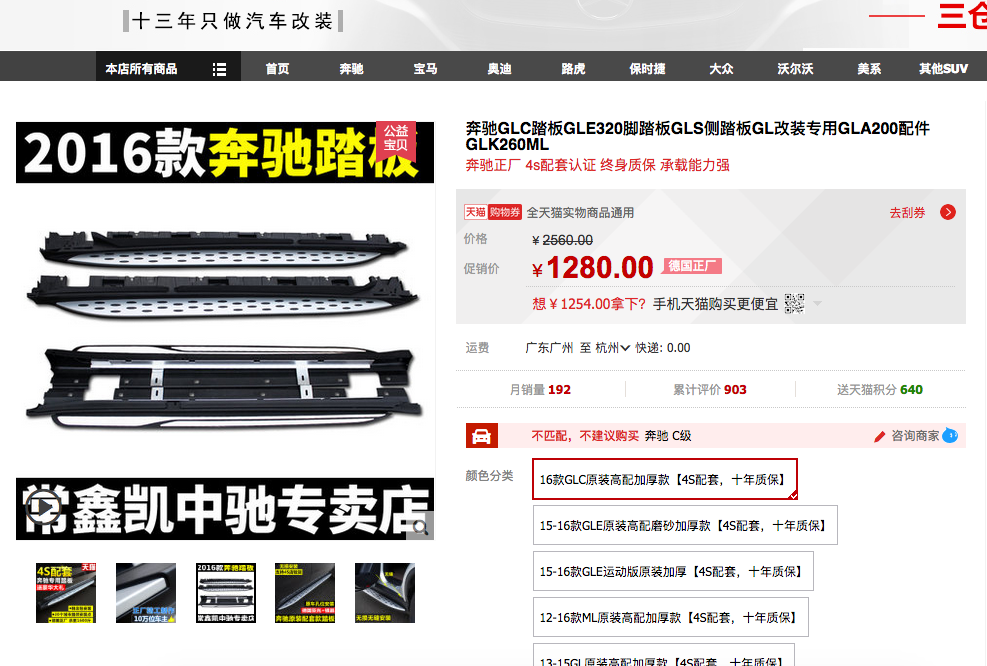Select the first 4S配套 thumbnail image
The width and height of the screenshot is (987, 666).
[66, 593]
